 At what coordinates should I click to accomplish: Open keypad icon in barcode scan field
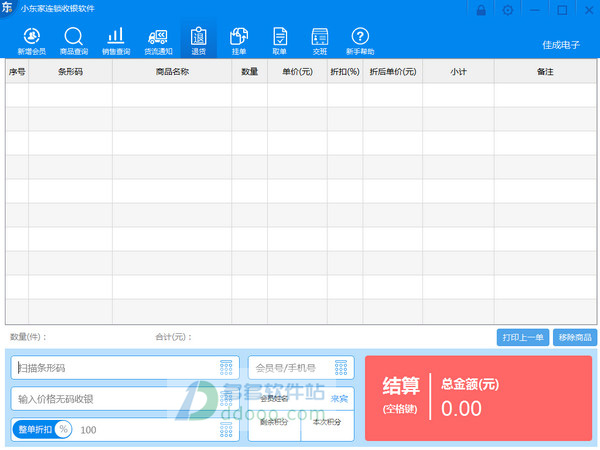[x=226, y=368]
